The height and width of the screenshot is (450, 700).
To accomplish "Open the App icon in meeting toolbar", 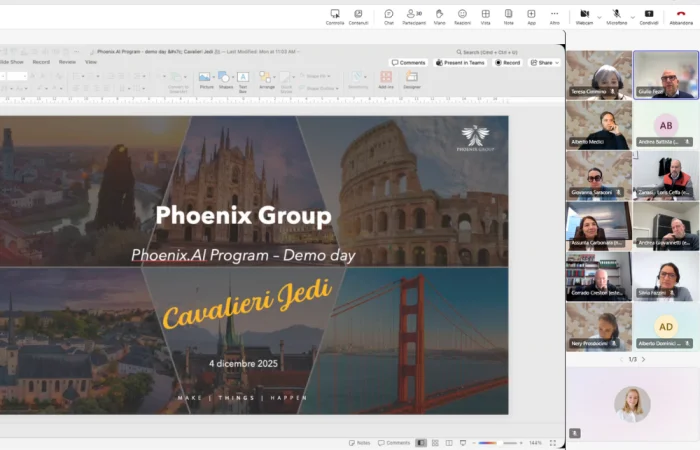I will [532, 15].
